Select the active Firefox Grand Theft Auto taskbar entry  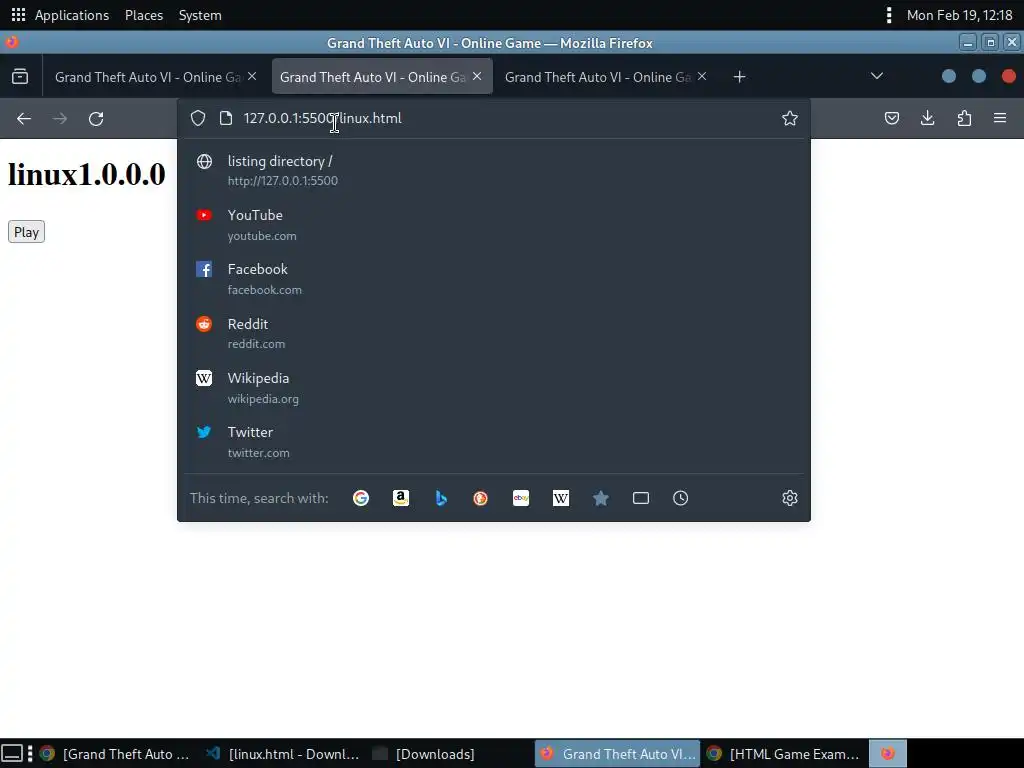(617, 754)
